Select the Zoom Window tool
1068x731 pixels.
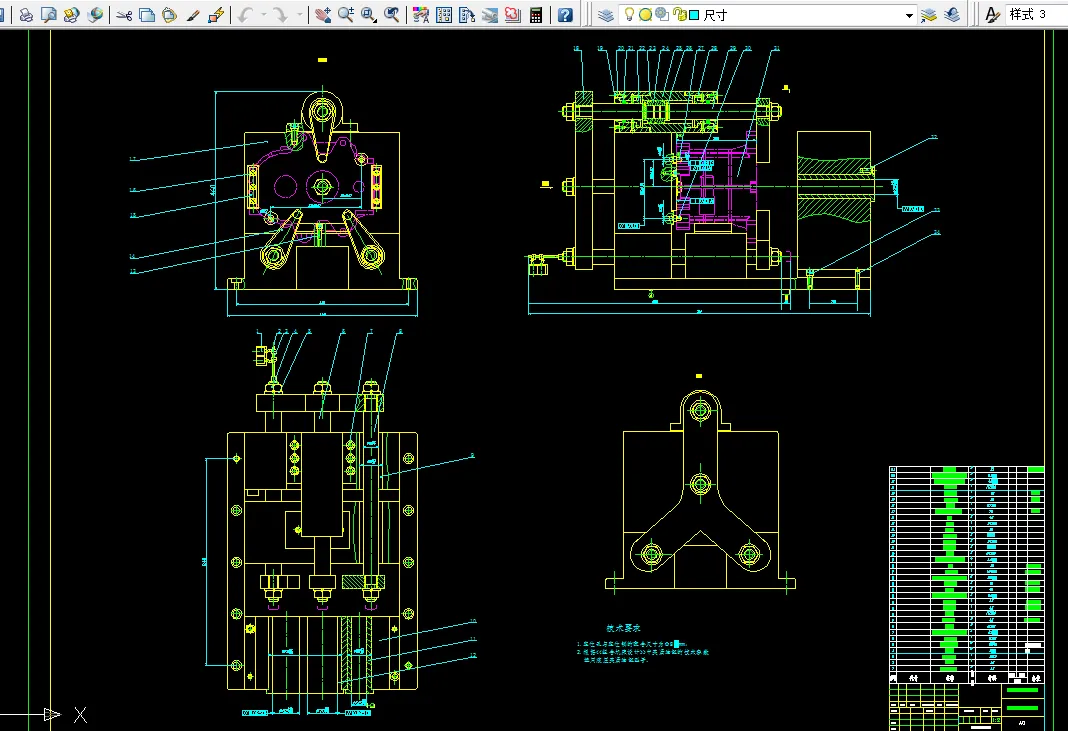pos(368,14)
